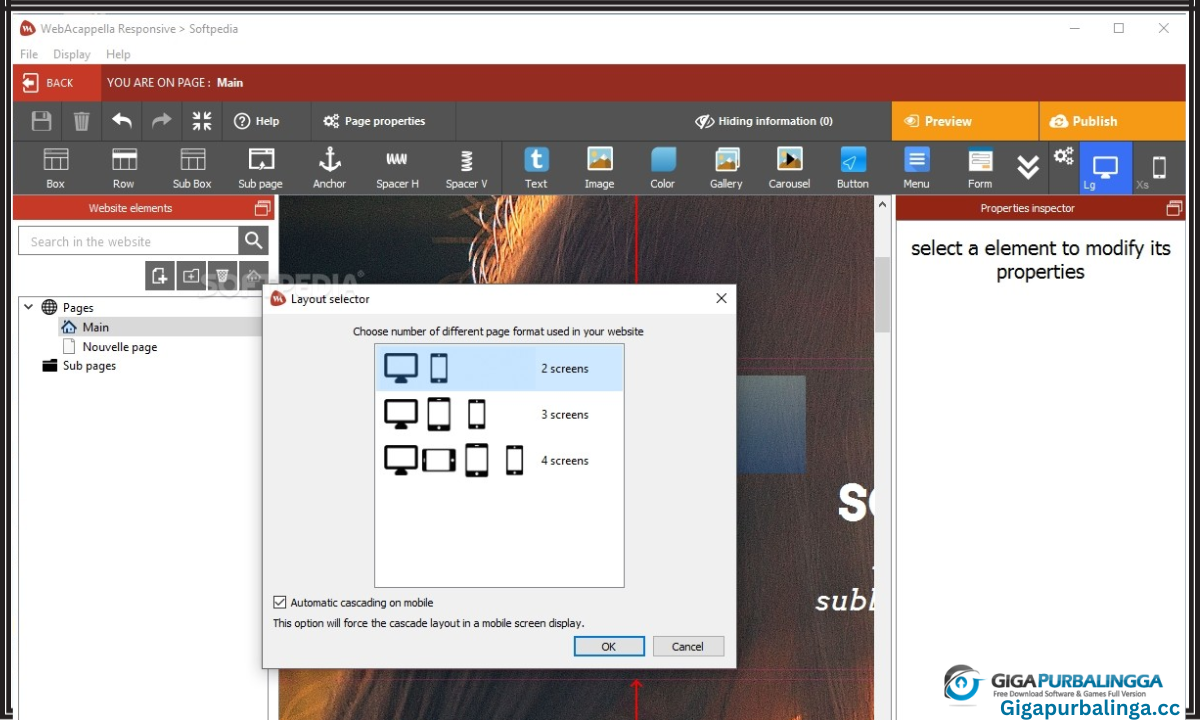The height and width of the screenshot is (720, 1200).
Task: Click OK in Layout selector dialog
Action: [x=609, y=646]
